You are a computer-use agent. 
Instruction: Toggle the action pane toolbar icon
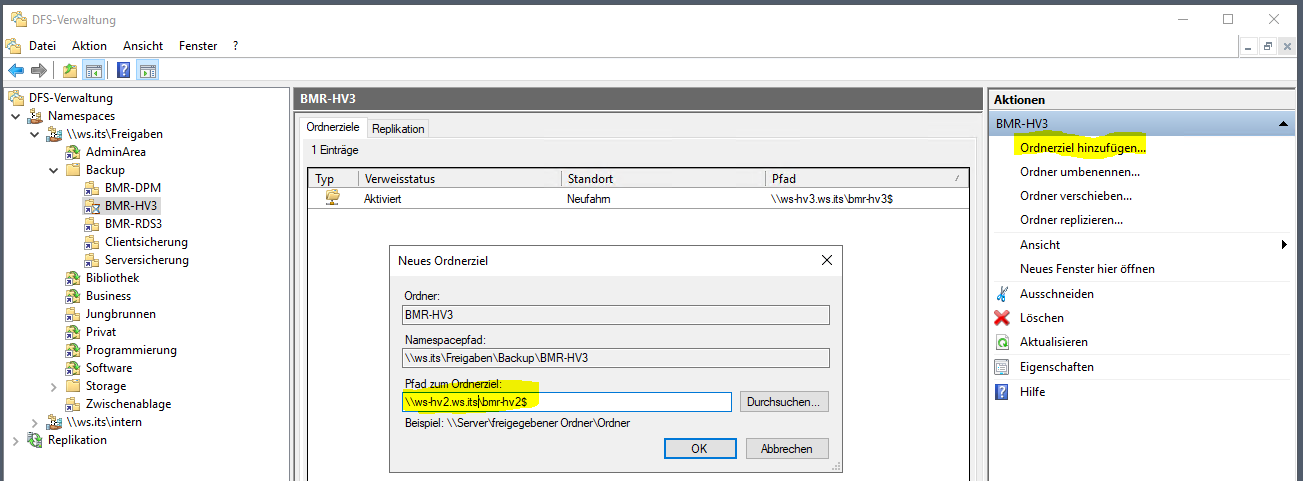coord(148,70)
